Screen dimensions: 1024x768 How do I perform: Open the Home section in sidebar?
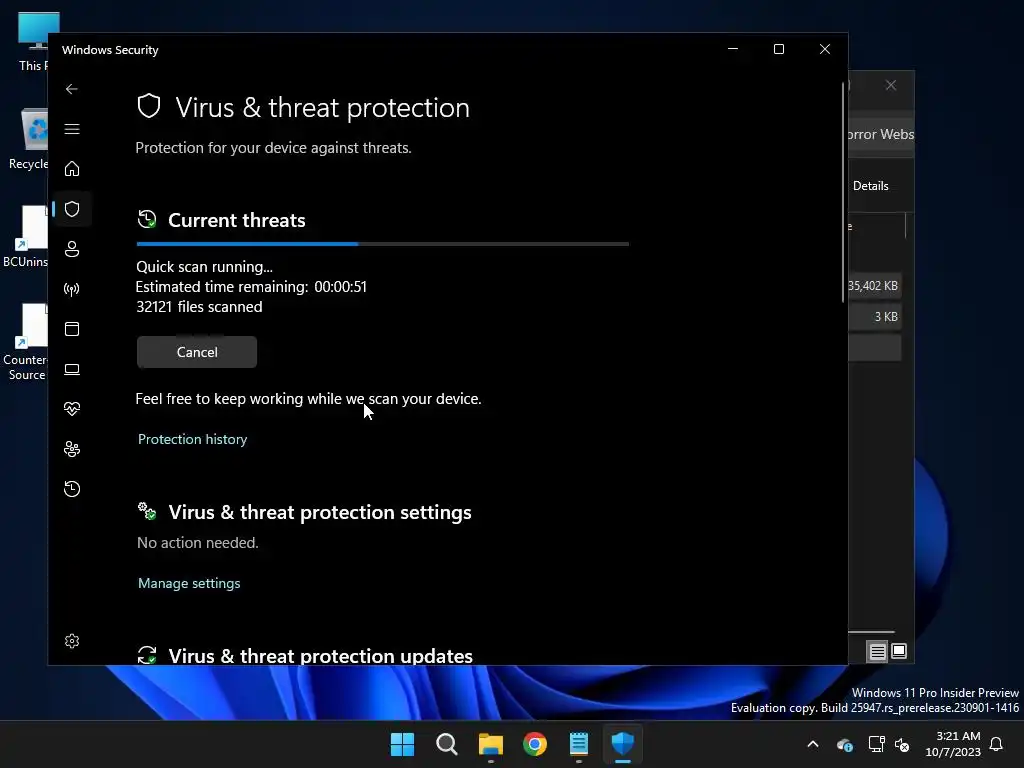(x=72, y=168)
